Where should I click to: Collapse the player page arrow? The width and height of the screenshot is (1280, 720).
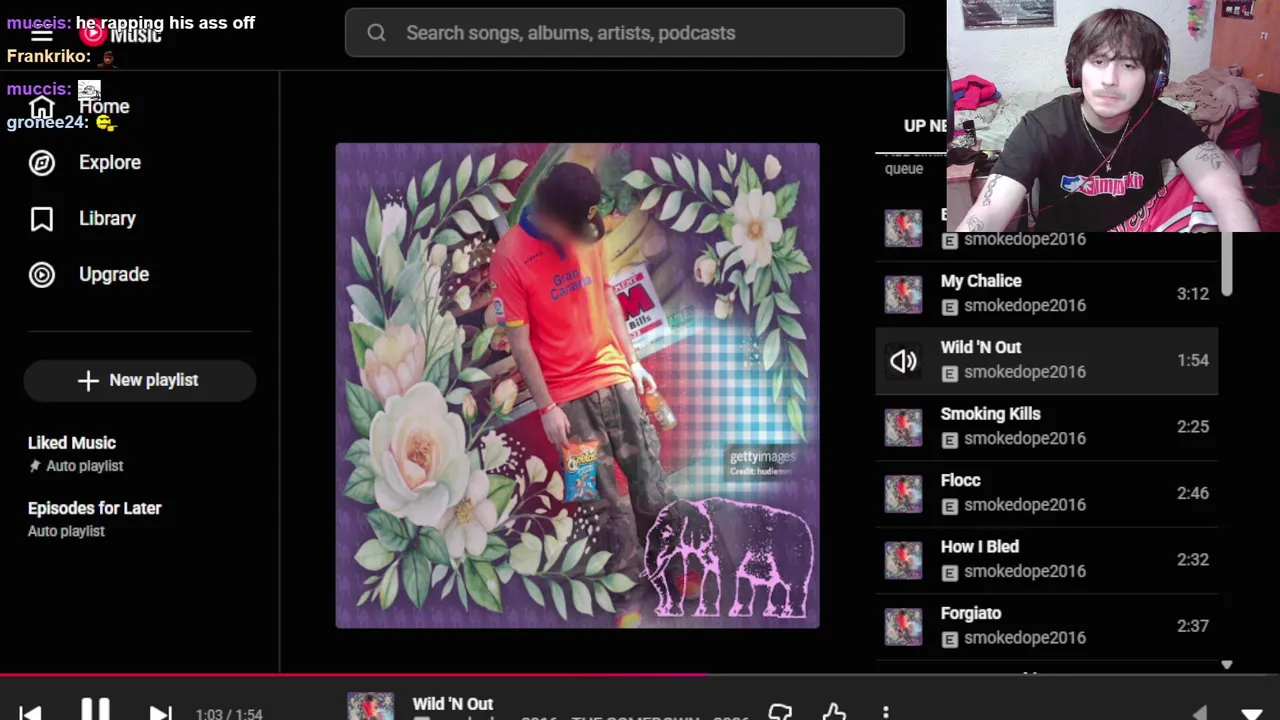[1251, 714]
